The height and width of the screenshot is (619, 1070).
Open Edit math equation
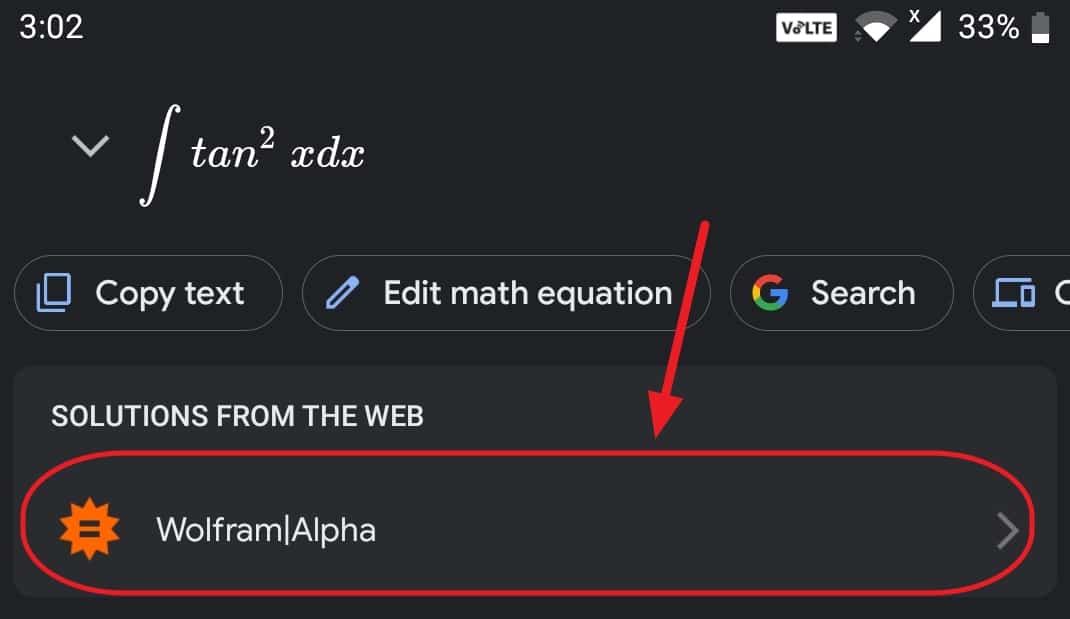(506, 293)
